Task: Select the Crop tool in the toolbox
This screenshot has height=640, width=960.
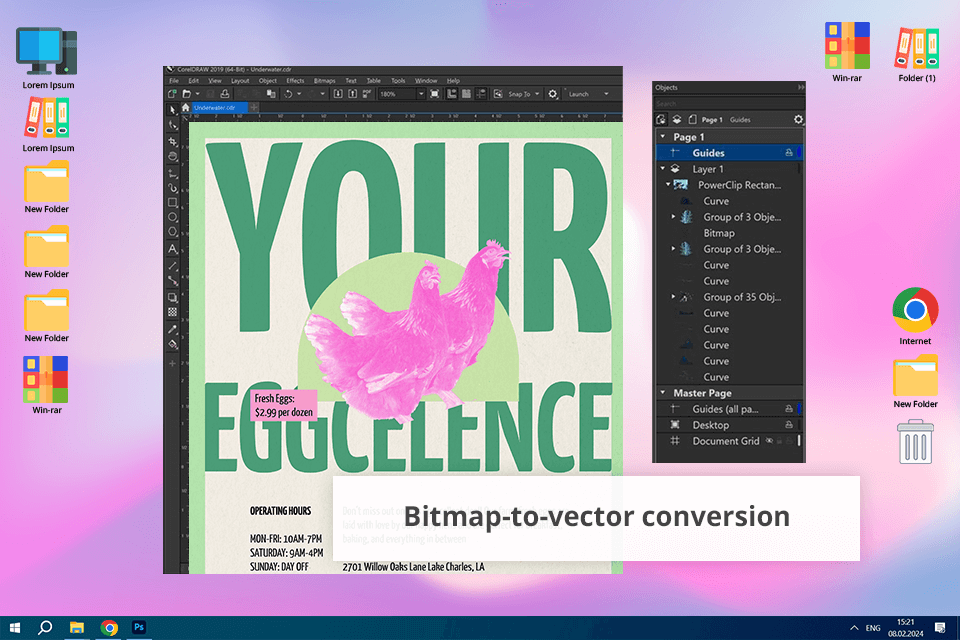Action: click(x=173, y=141)
